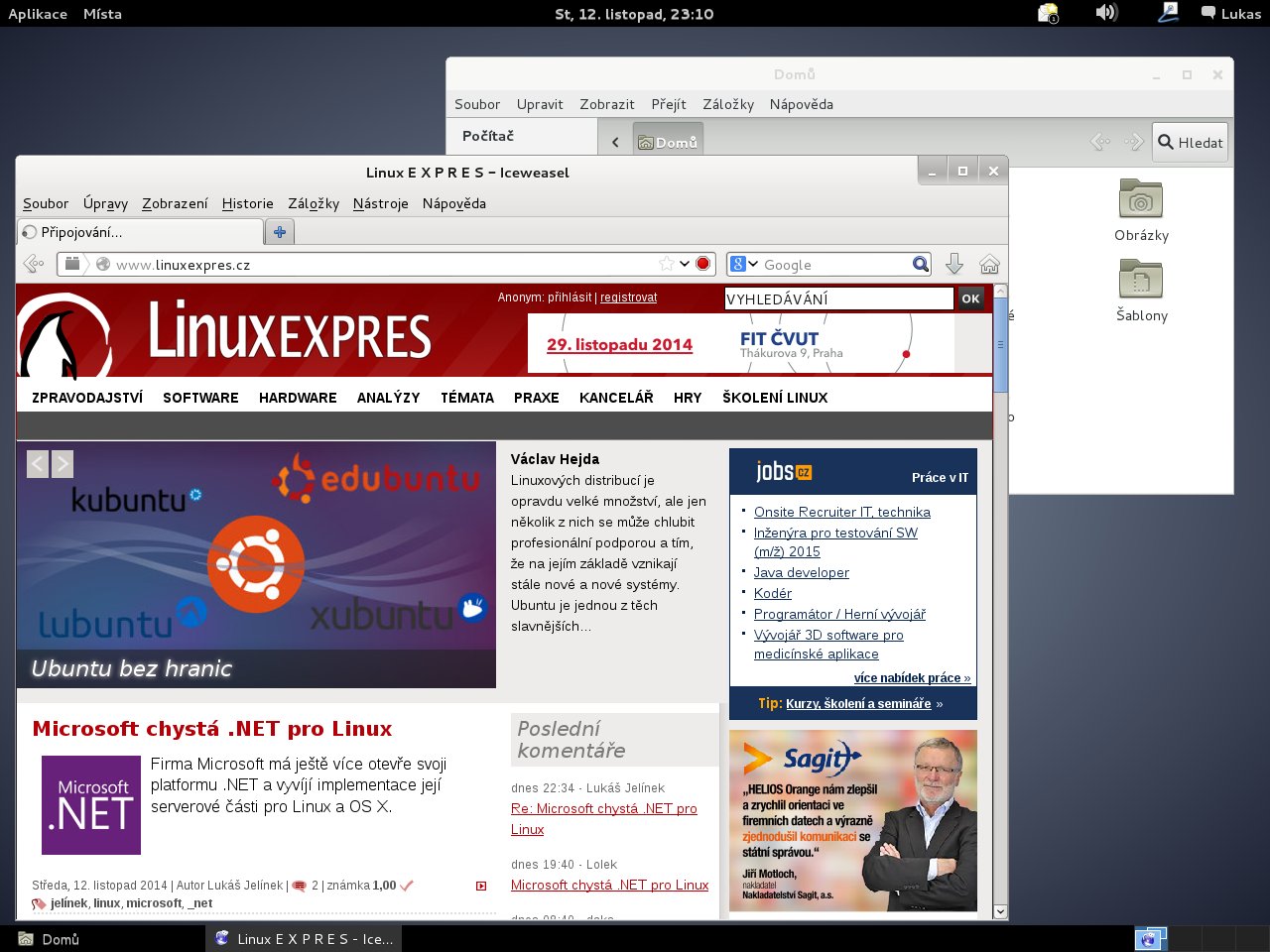Open Historie menu in Iceweasel
The image size is (1270, 952).
click(x=247, y=203)
